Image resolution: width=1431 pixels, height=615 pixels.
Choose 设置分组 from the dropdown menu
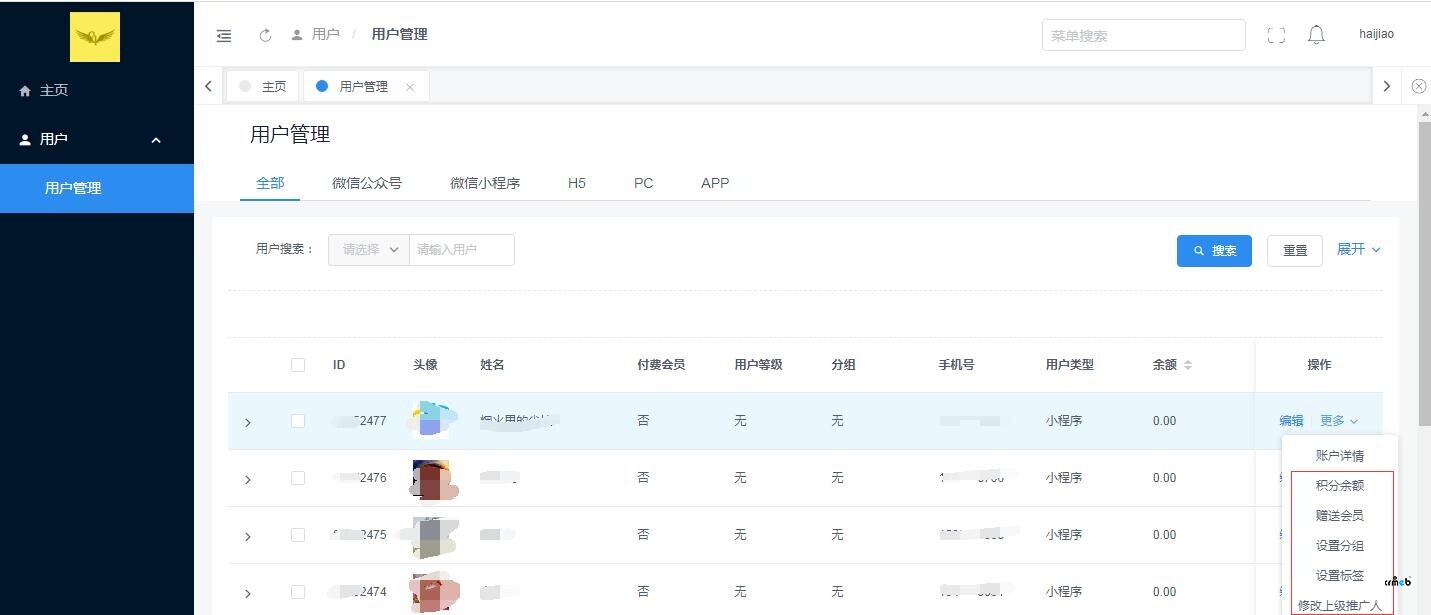click(x=1340, y=546)
